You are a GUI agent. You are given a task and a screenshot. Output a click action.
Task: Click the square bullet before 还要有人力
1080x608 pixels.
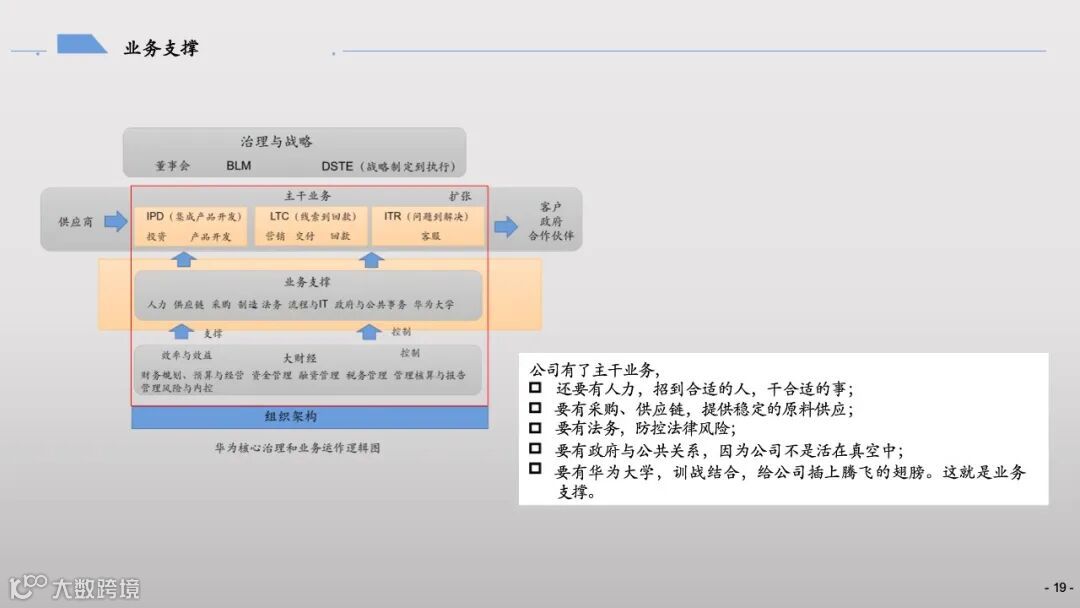click(535, 388)
